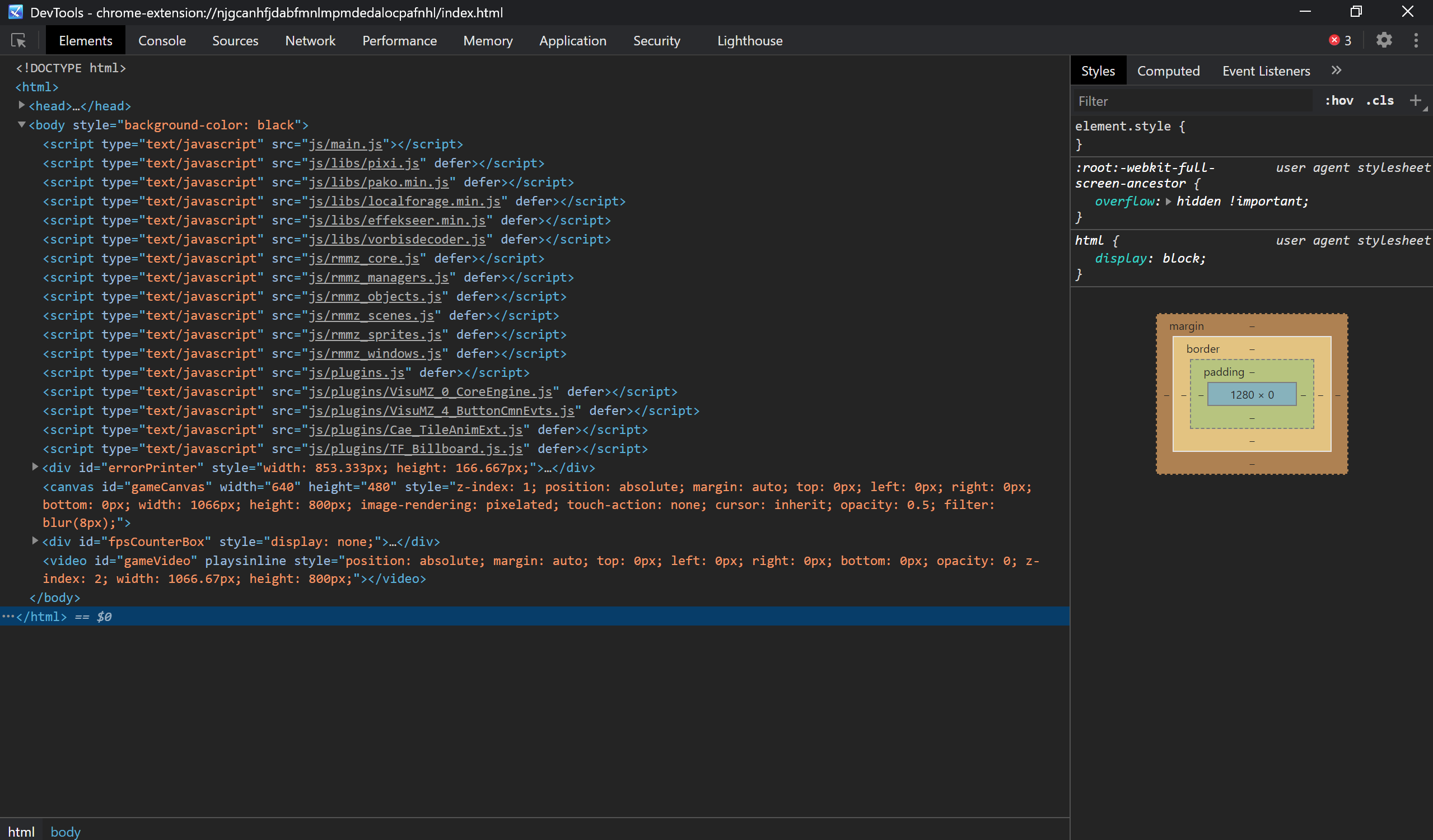Open the Event Listeners tab
The height and width of the screenshot is (840, 1433).
coord(1266,71)
